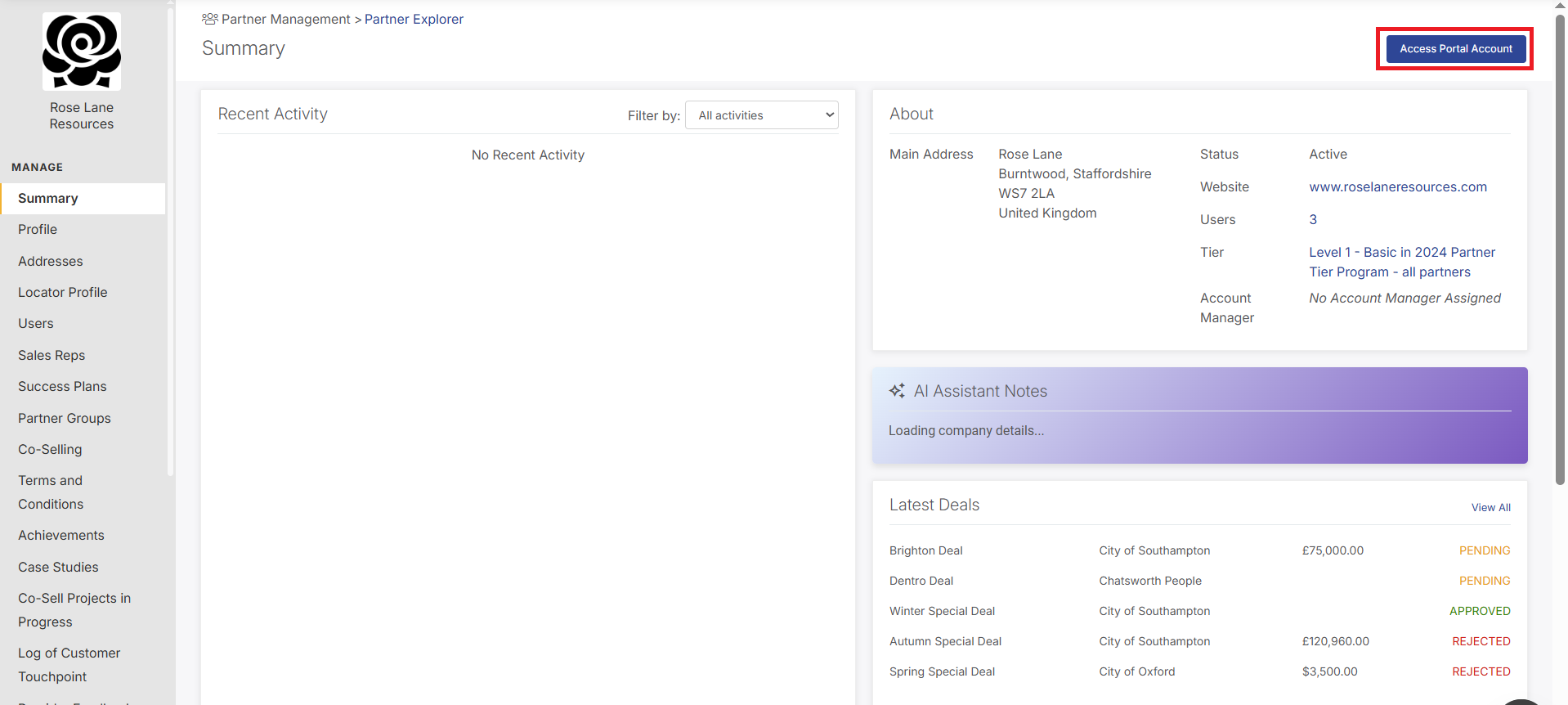The width and height of the screenshot is (1568, 705).
Task: Click View All in Latest Deals
Action: [1490, 507]
